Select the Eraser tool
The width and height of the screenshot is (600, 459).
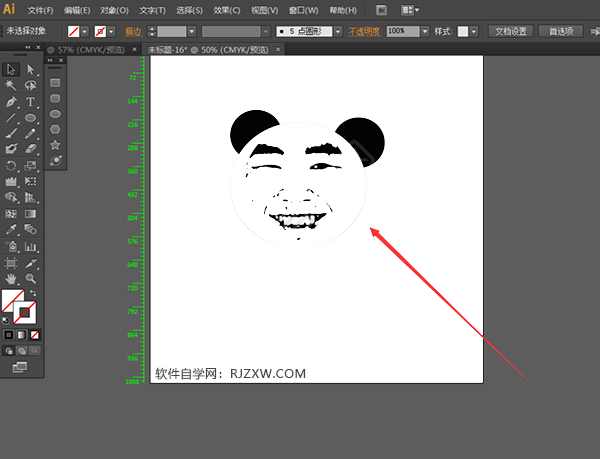[x=30, y=148]
